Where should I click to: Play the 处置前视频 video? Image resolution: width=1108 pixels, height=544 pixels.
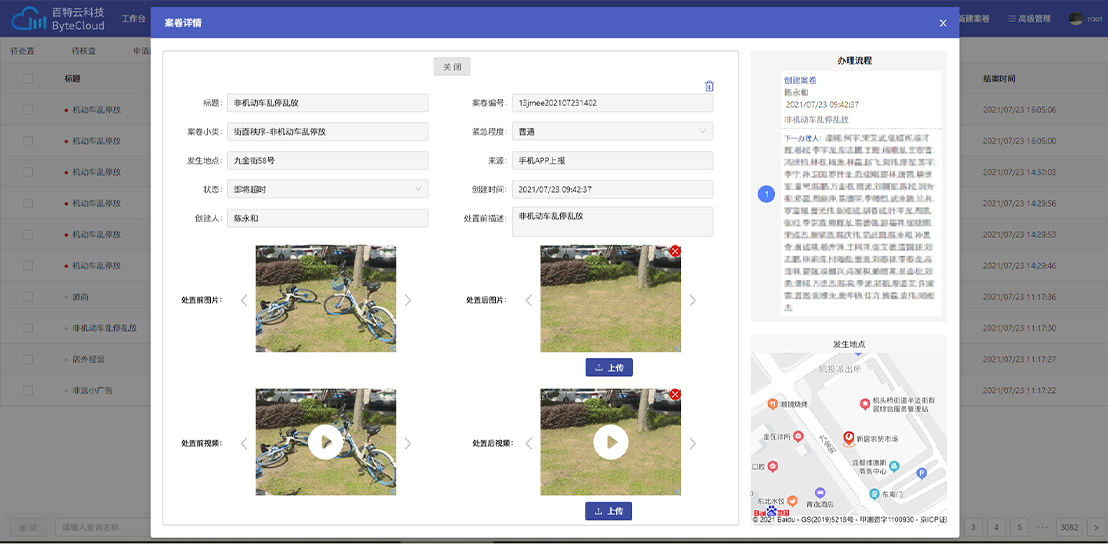tap(325, 442)
